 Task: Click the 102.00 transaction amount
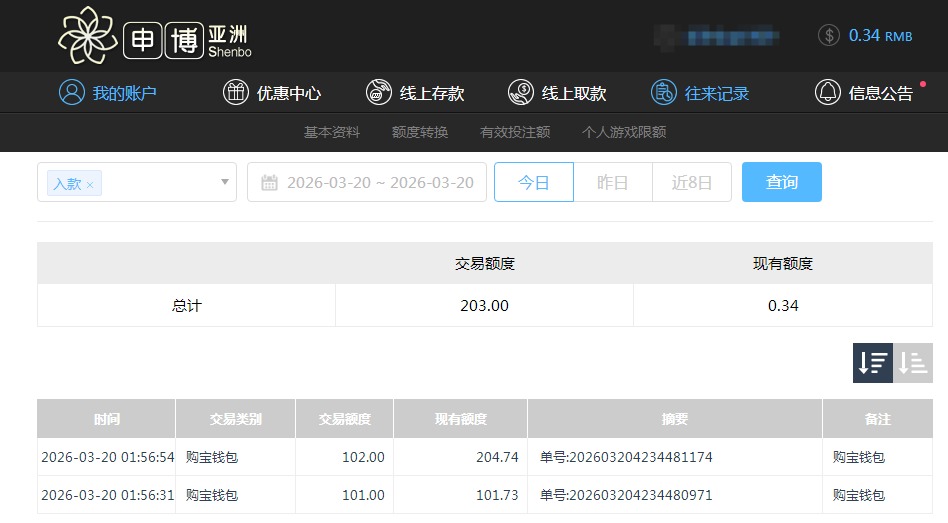pyautogui.click(x=363, y=457)
